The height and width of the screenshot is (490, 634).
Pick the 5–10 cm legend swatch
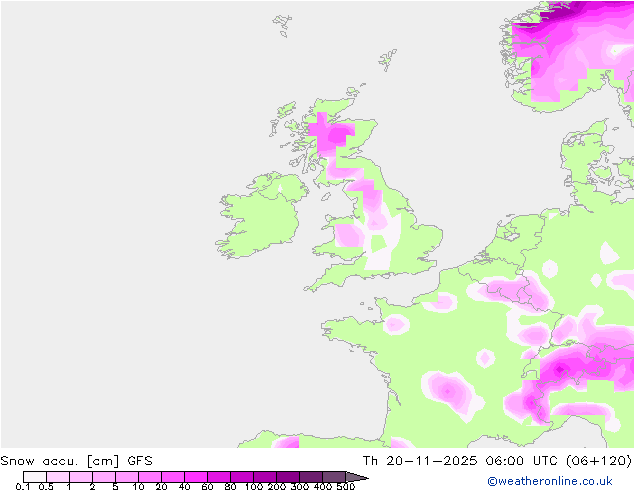[x=127, y=477]
